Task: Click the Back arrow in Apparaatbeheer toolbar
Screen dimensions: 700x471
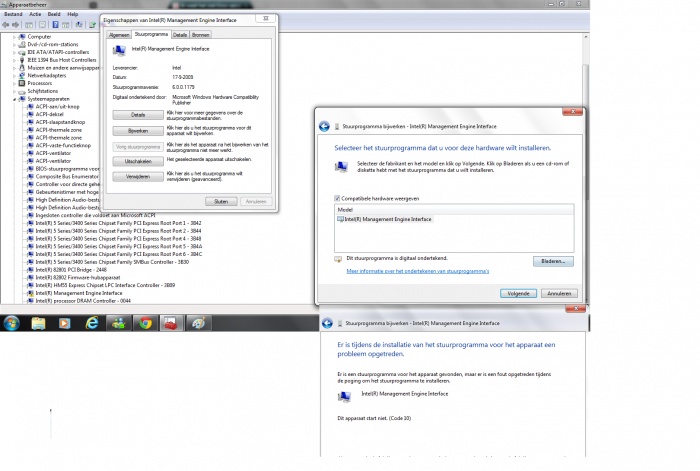Action: click(6, 25)
